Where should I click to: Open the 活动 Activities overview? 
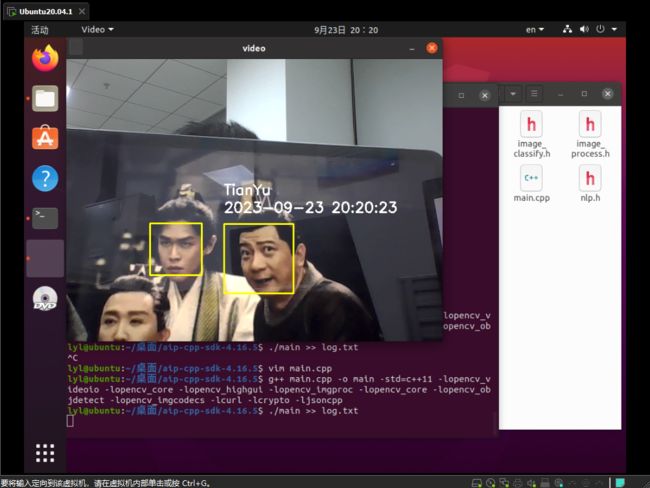pyautogui.click(x=40, y=30)
